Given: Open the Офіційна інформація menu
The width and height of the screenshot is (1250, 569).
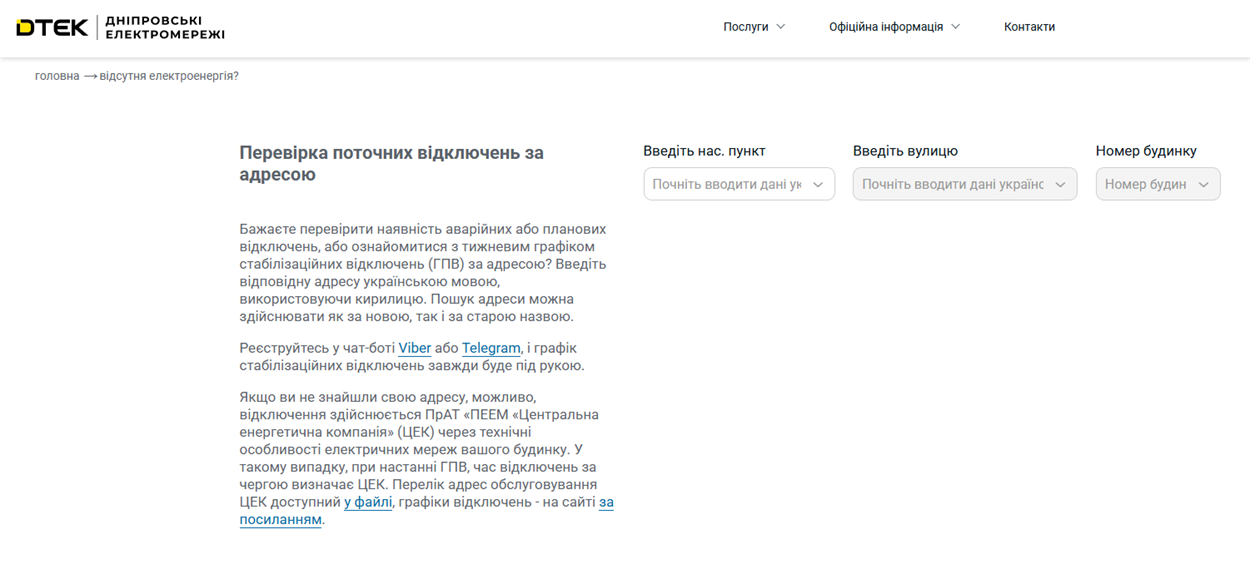Looking at the screenshot, I should [885, 27].
